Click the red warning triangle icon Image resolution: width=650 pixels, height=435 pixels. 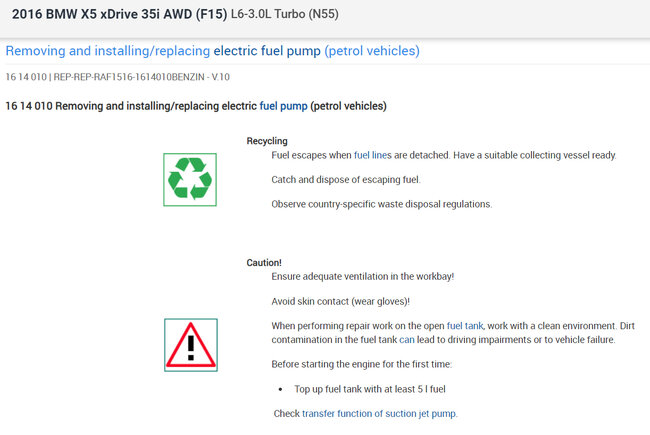[190, 345]
